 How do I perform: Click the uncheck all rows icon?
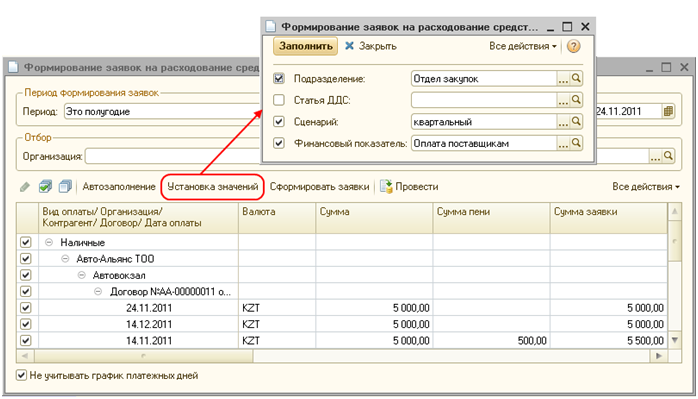pyautogui.click(x=65, y=187)
